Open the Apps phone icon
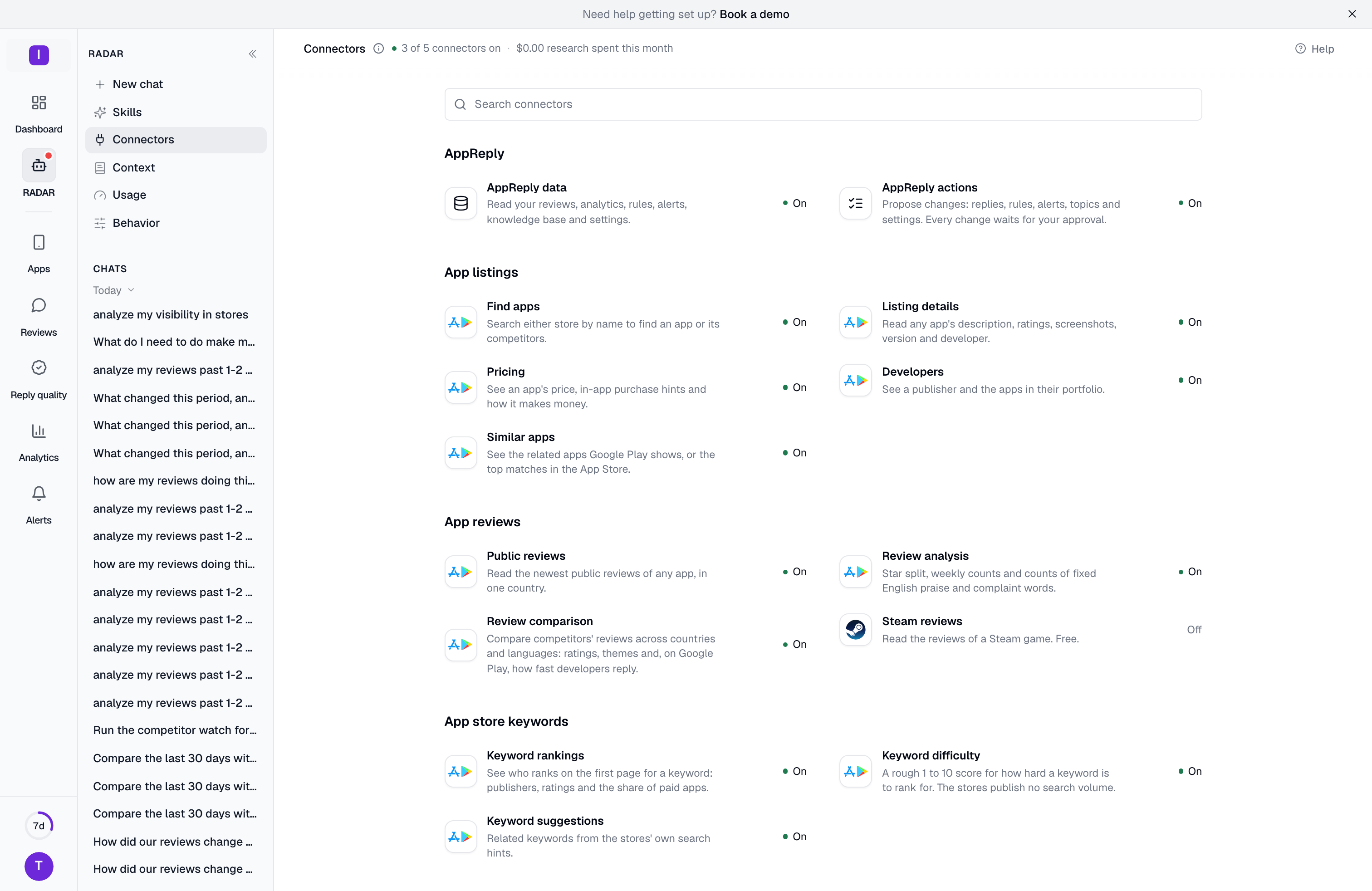 39,243
